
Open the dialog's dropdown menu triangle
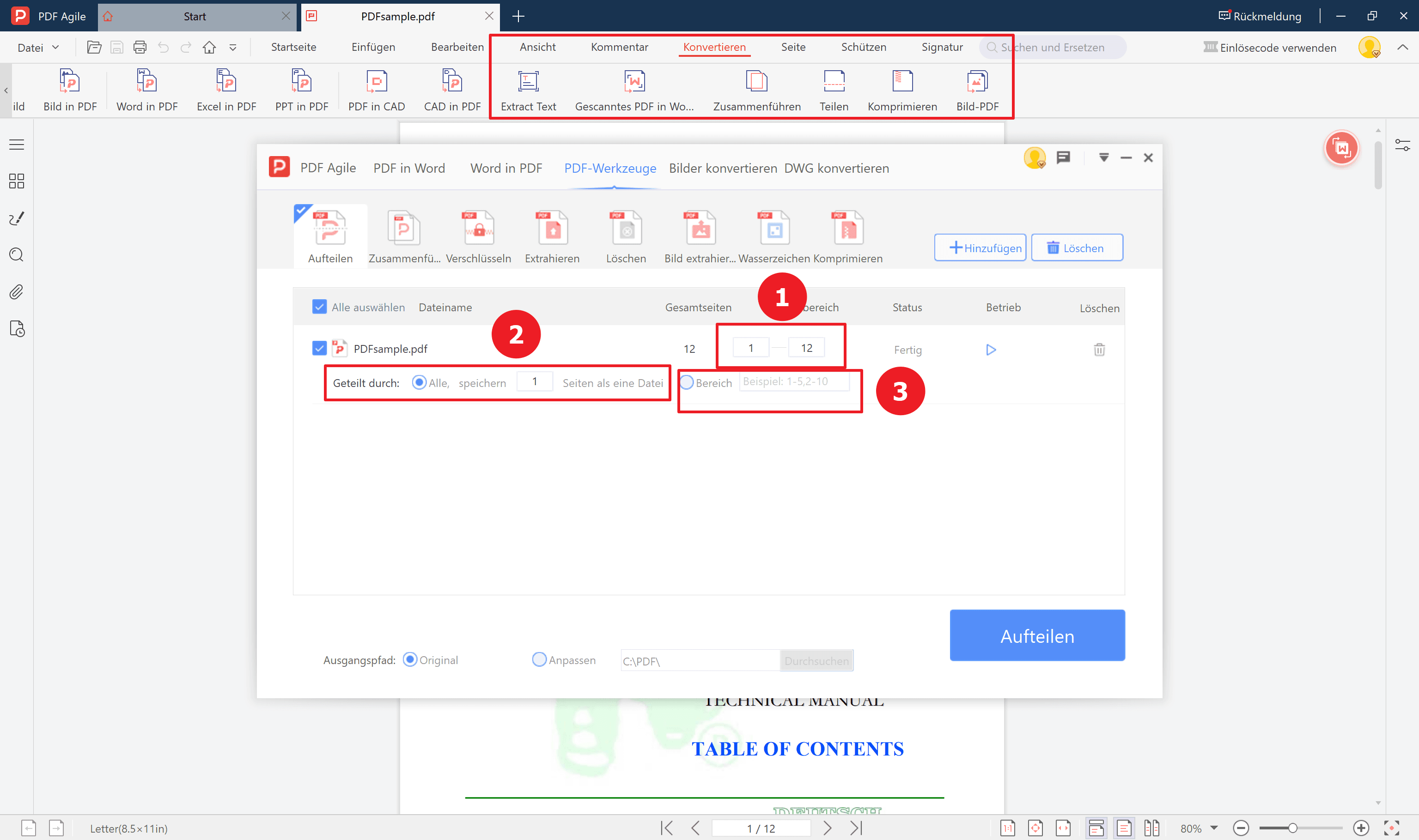[1103, 157]
